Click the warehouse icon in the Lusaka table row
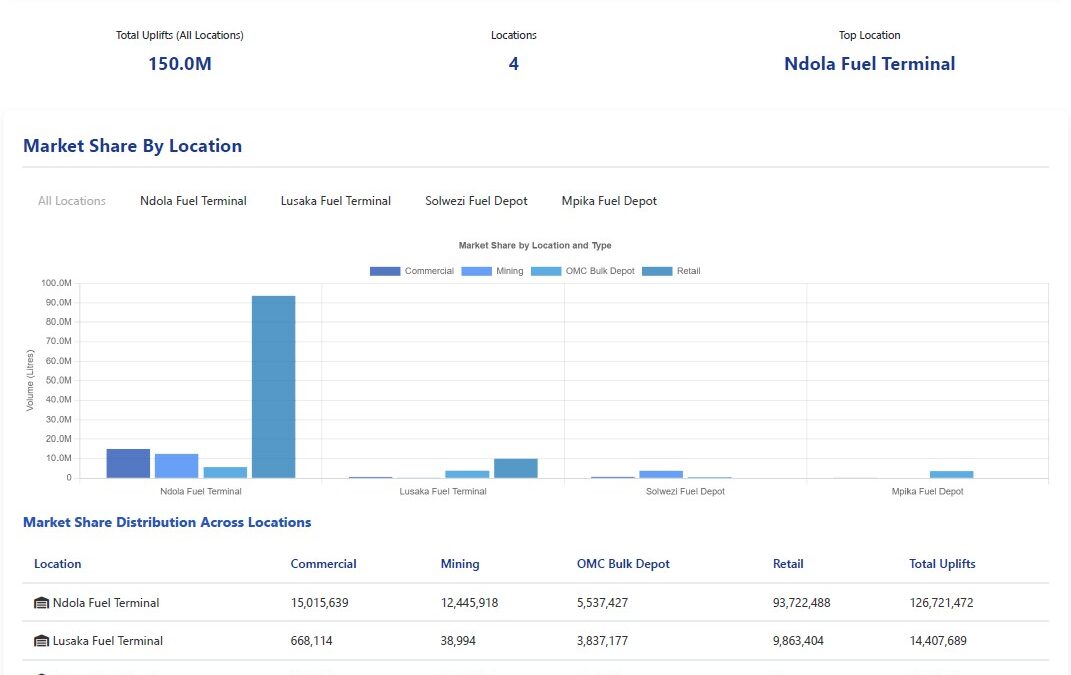The width and height of the screenshot is (1071, 675). (x=41, y=641)
